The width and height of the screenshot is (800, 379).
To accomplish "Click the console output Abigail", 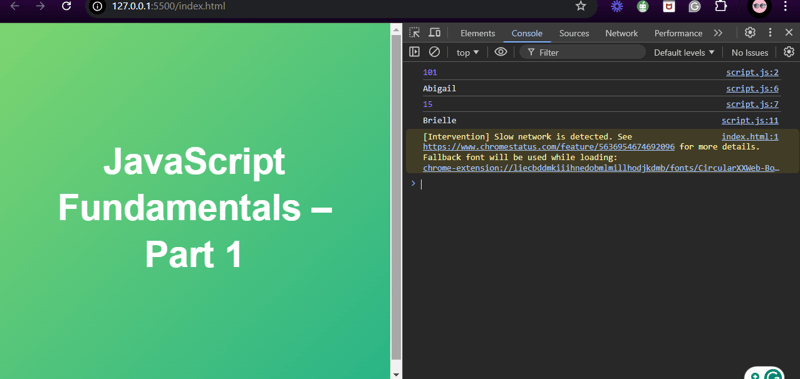I will [439, 89].
